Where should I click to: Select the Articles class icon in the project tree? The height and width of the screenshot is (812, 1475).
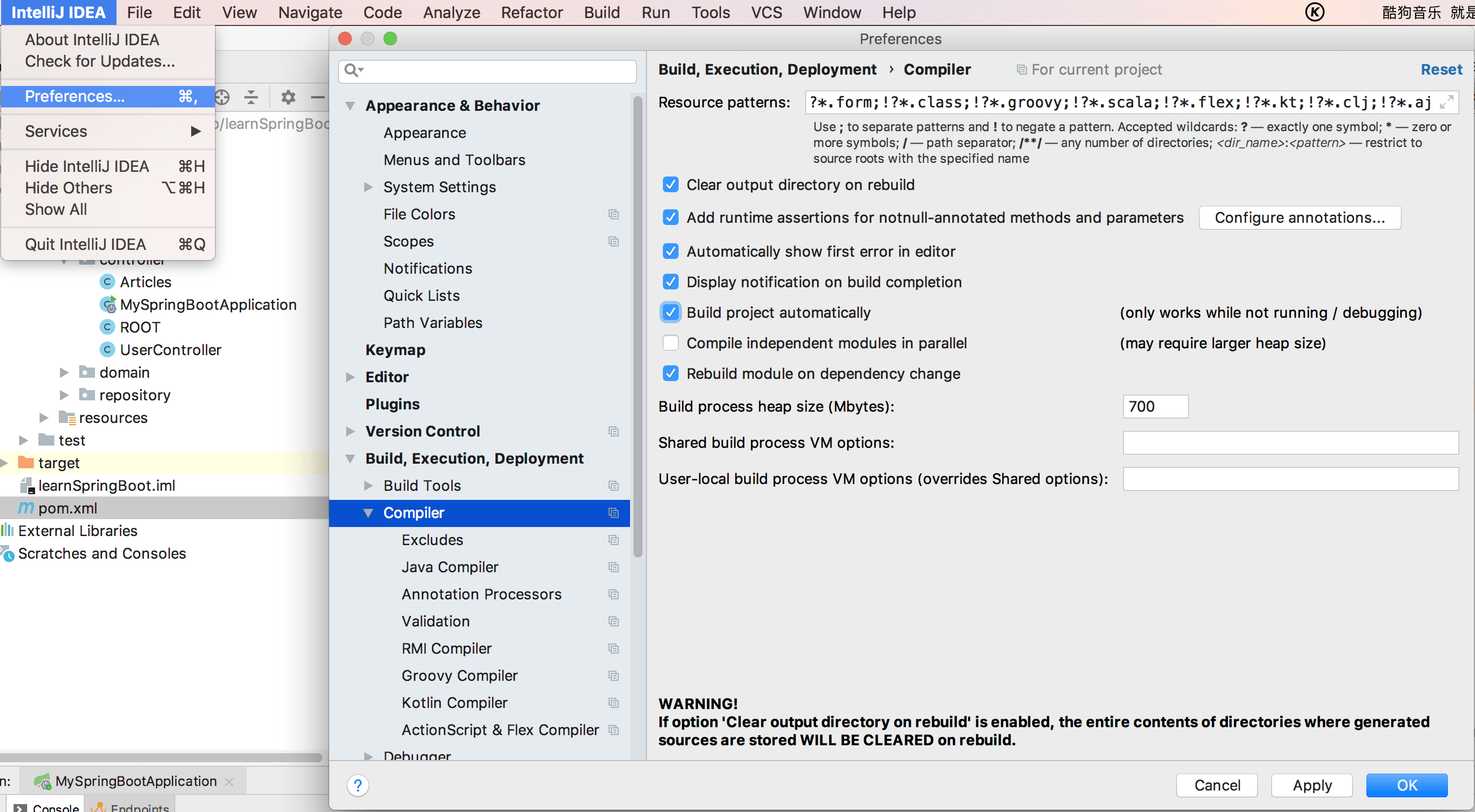[107, 282]
